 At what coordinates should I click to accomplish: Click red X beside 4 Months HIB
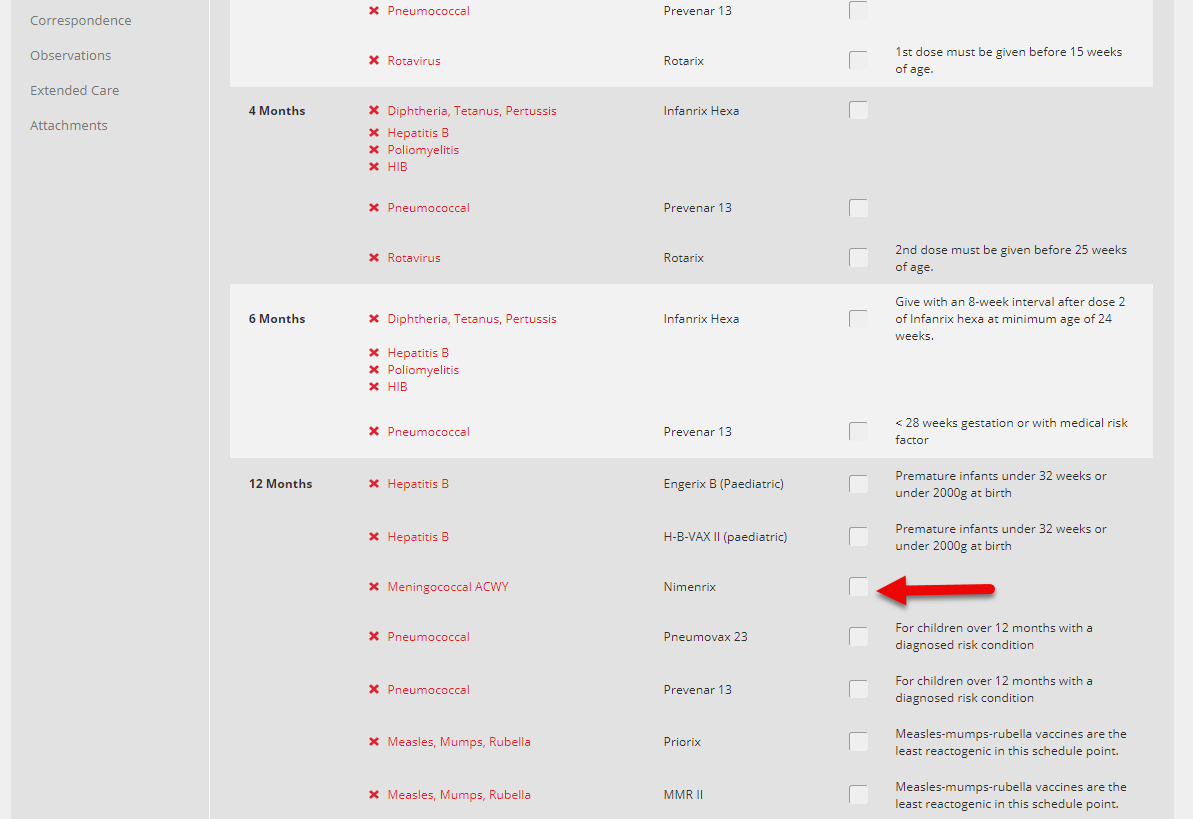(374, 167)
